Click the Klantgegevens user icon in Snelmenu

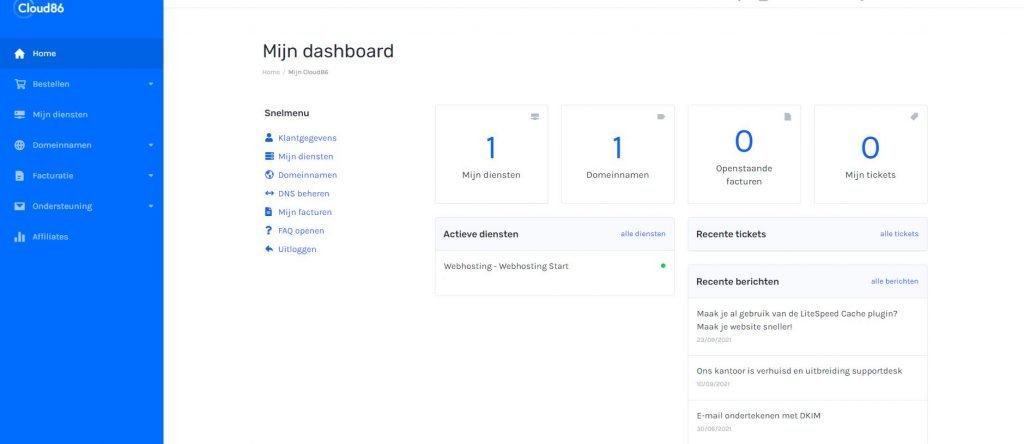pyautogui.click(x=269, y=137)
